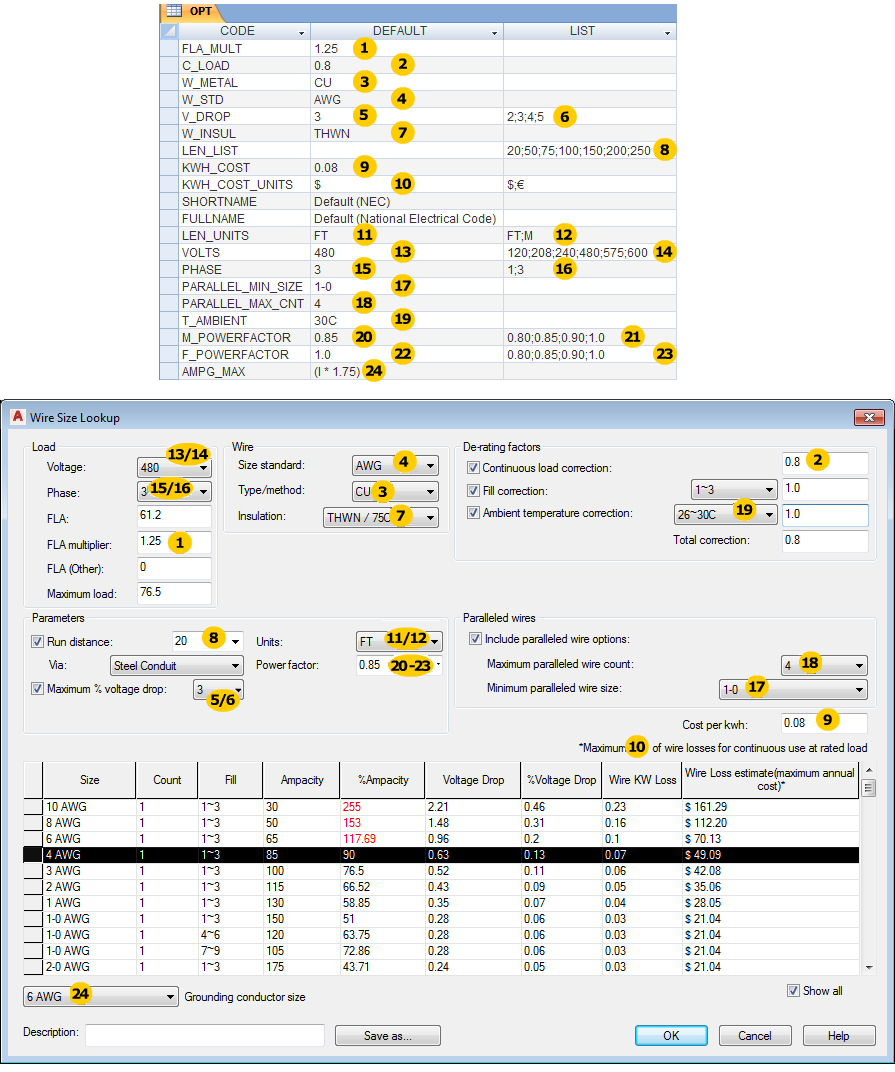The width and height of the screenshot is (895, 1072).
Task: Click the select-all corner of OPT table
Action: [169, 31]
